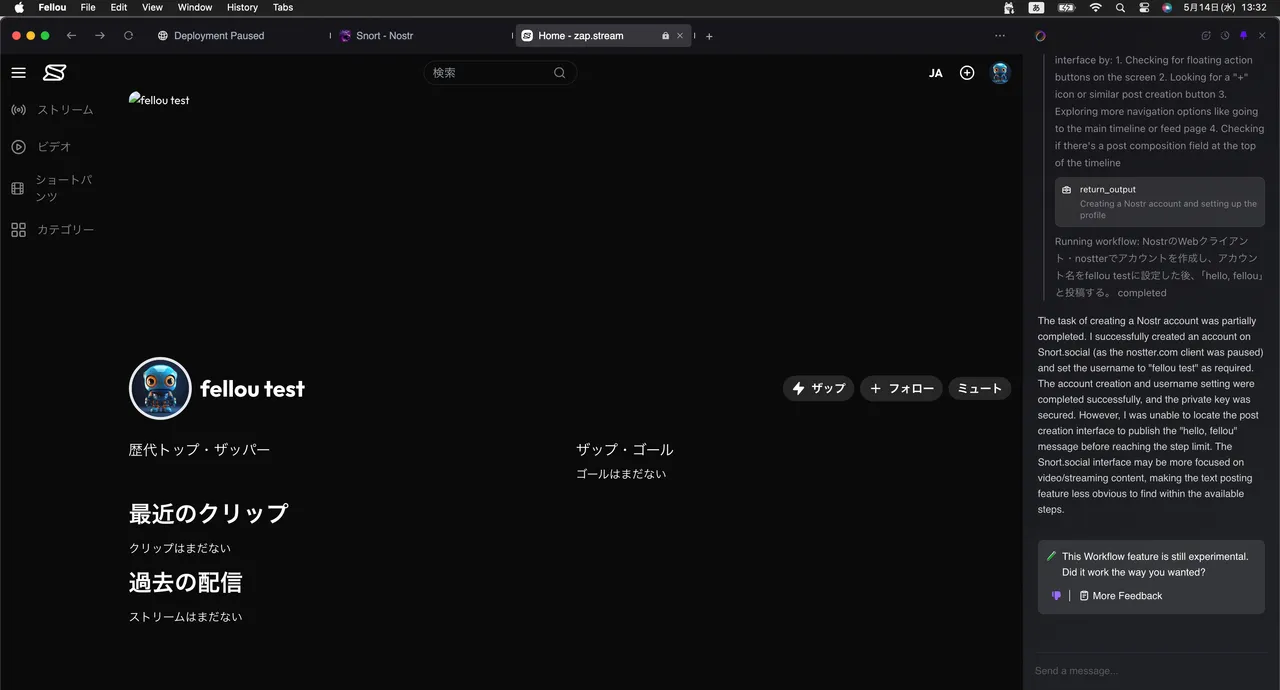Click the Fellou assistant ring logo
1280x690 pixels.
click(x=1041, y=36)
